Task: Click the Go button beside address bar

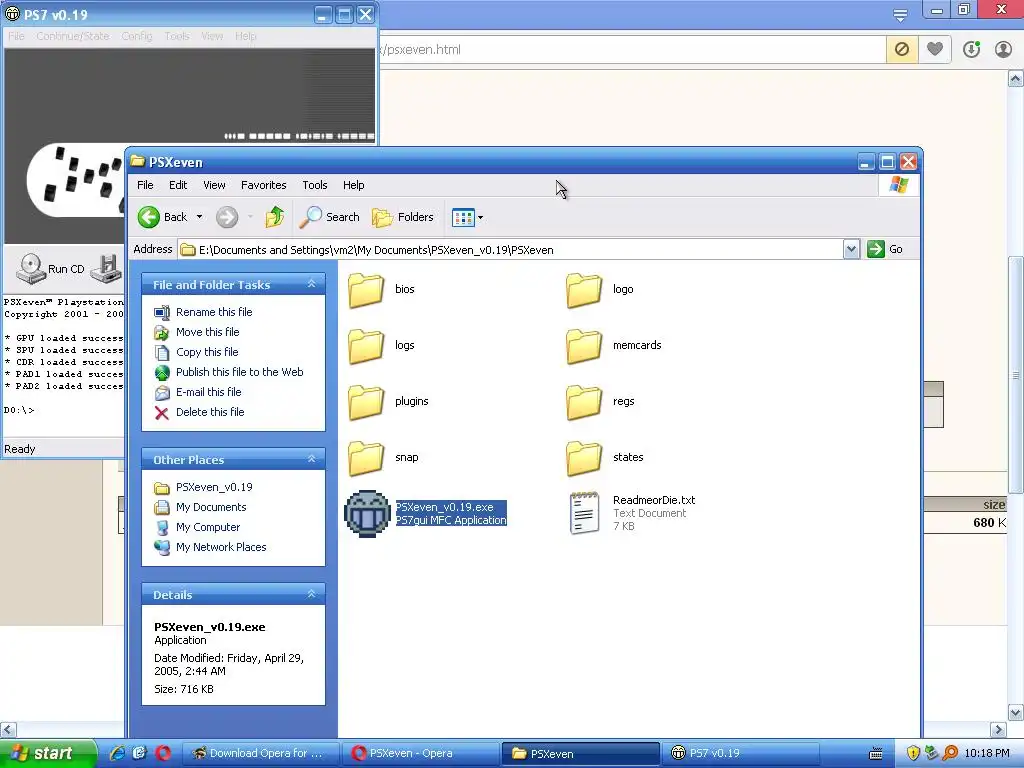Action: tap(886, 249)
